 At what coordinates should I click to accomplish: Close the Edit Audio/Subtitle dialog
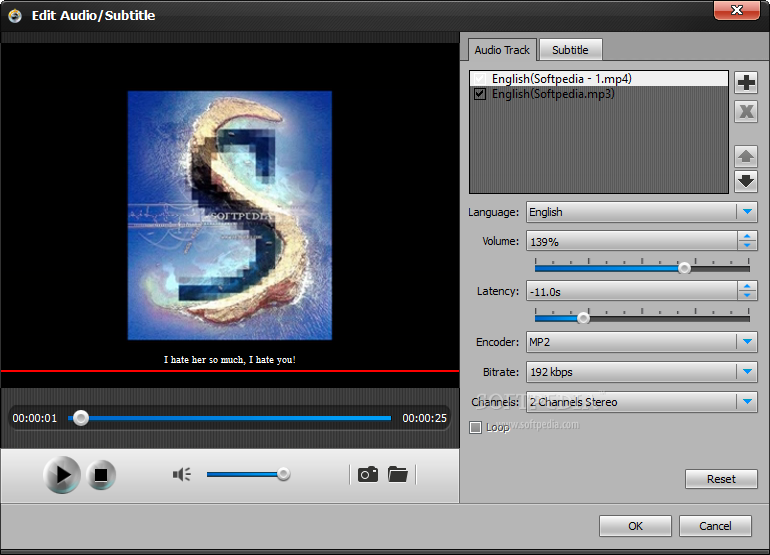point(737,10)
